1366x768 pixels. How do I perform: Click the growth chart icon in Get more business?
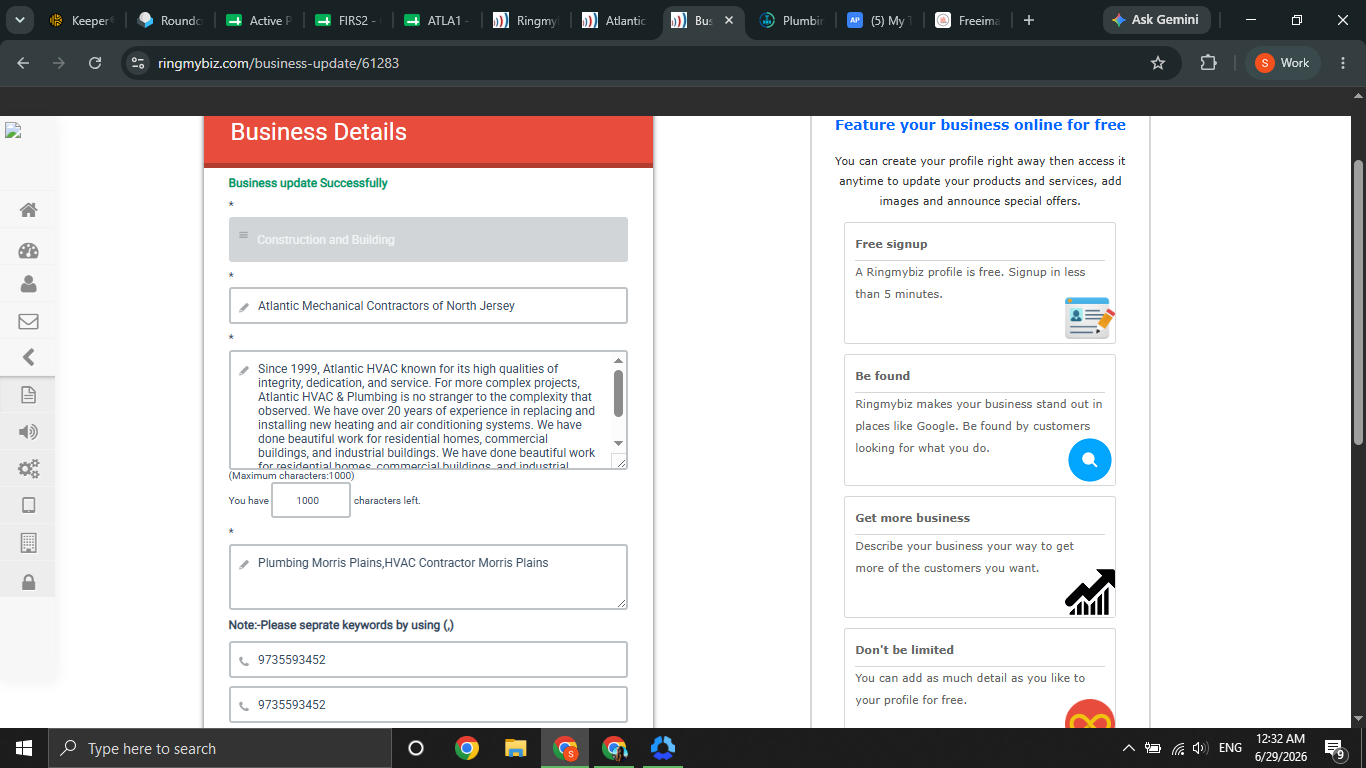click(x=1090, y=592)
